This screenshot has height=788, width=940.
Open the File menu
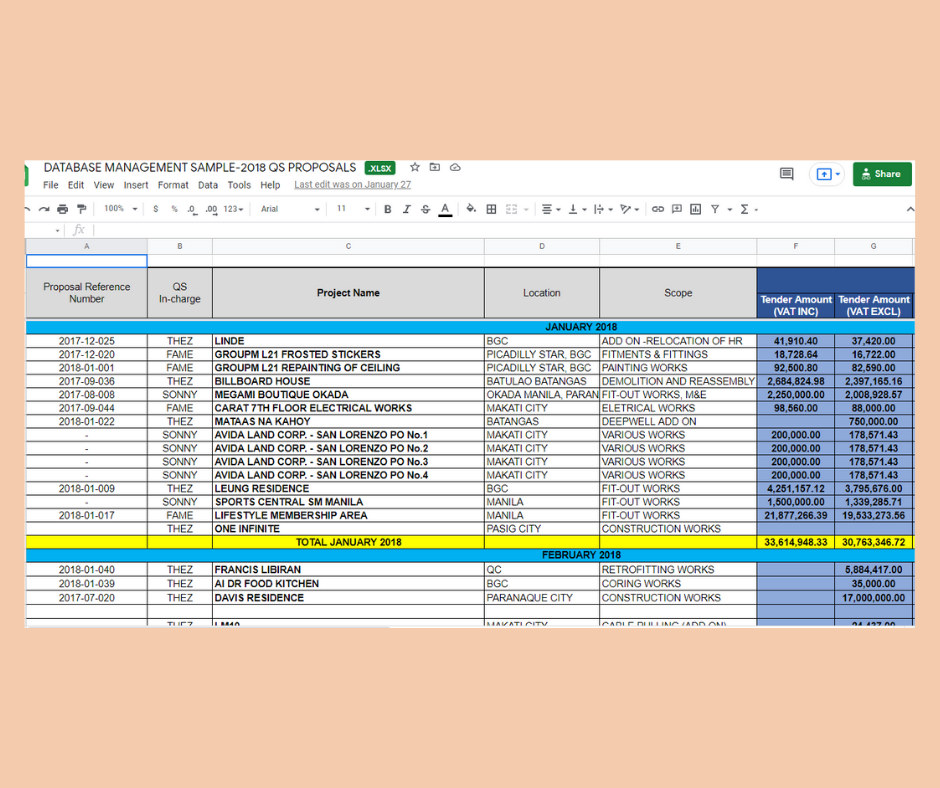point(50,185)
